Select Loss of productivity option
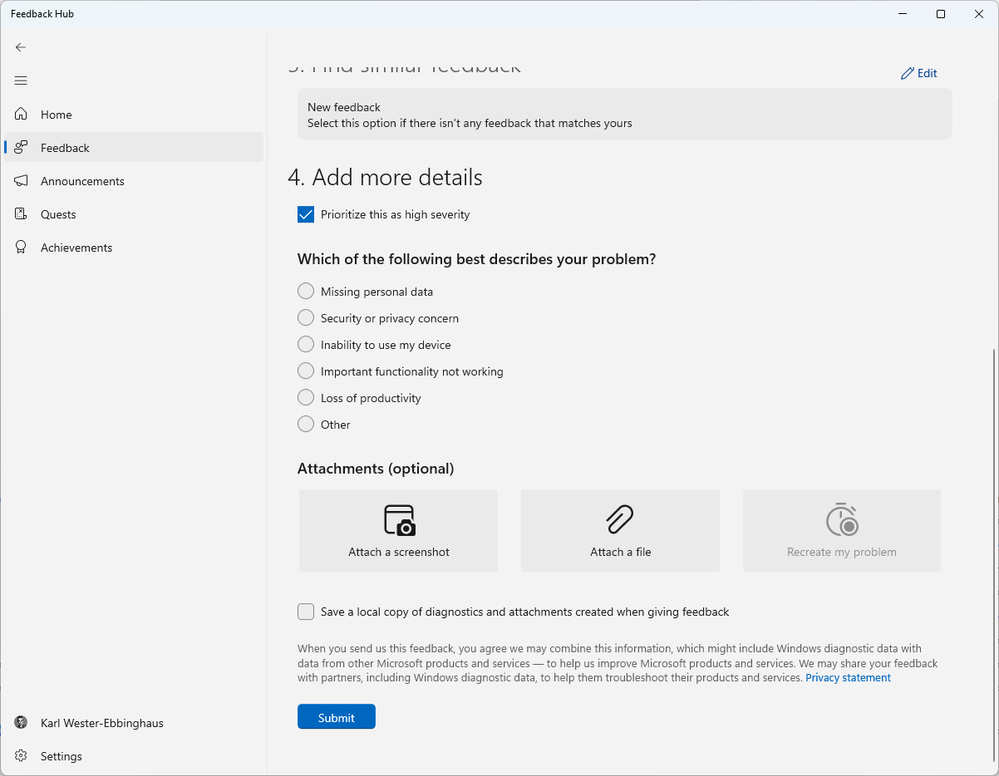The height and width of the screenshot is (776, 999). click(306, 398)
